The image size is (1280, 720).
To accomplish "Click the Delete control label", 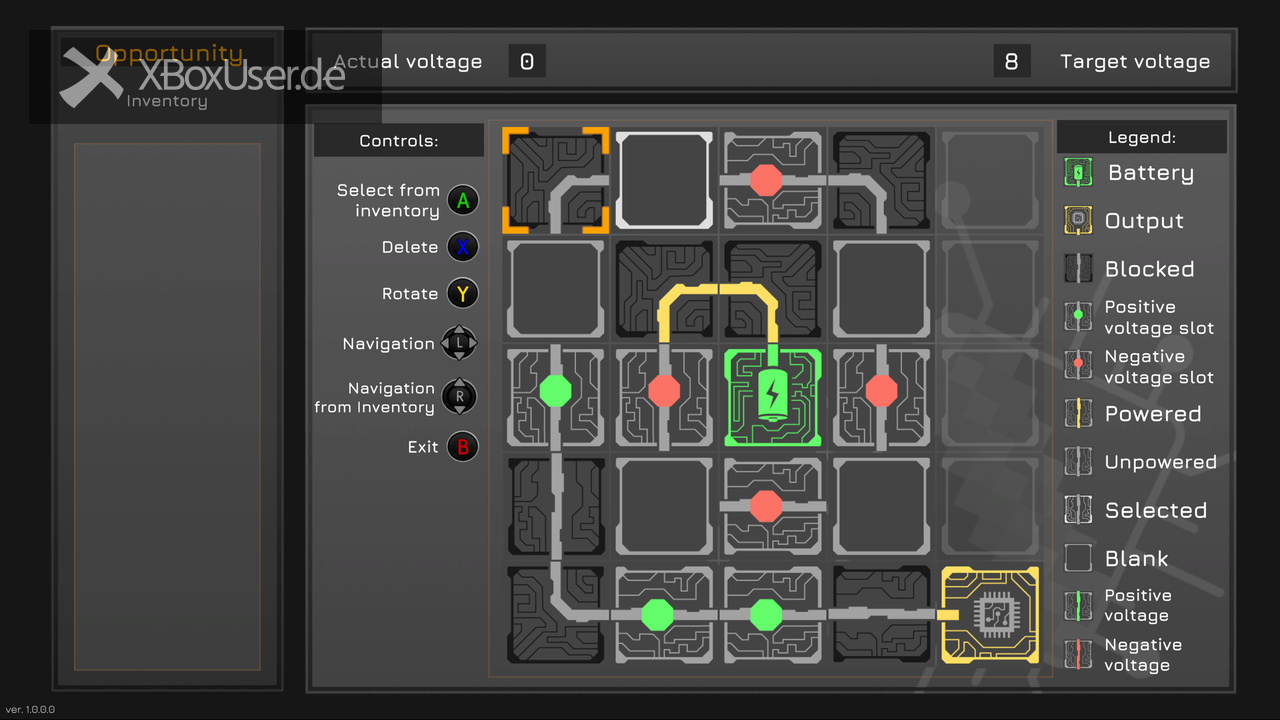I will point(410,247).
